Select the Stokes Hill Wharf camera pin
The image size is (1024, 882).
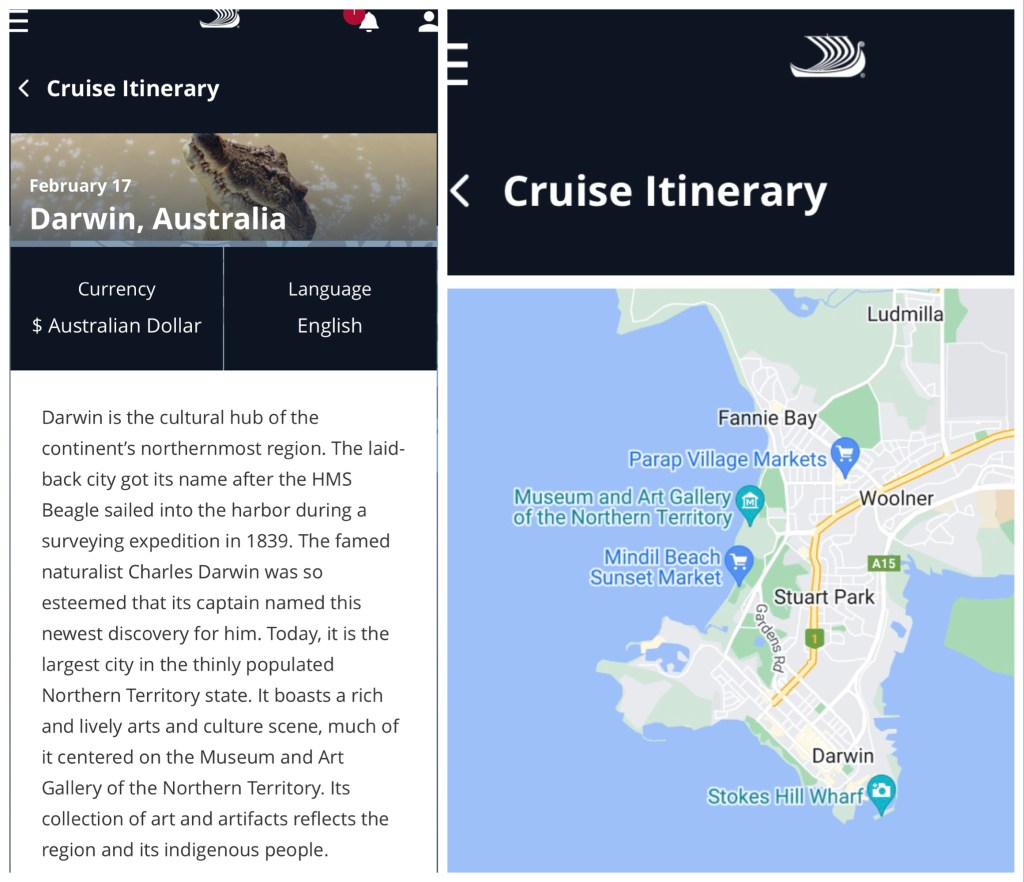pyautogui.click(x=881, y=793)
